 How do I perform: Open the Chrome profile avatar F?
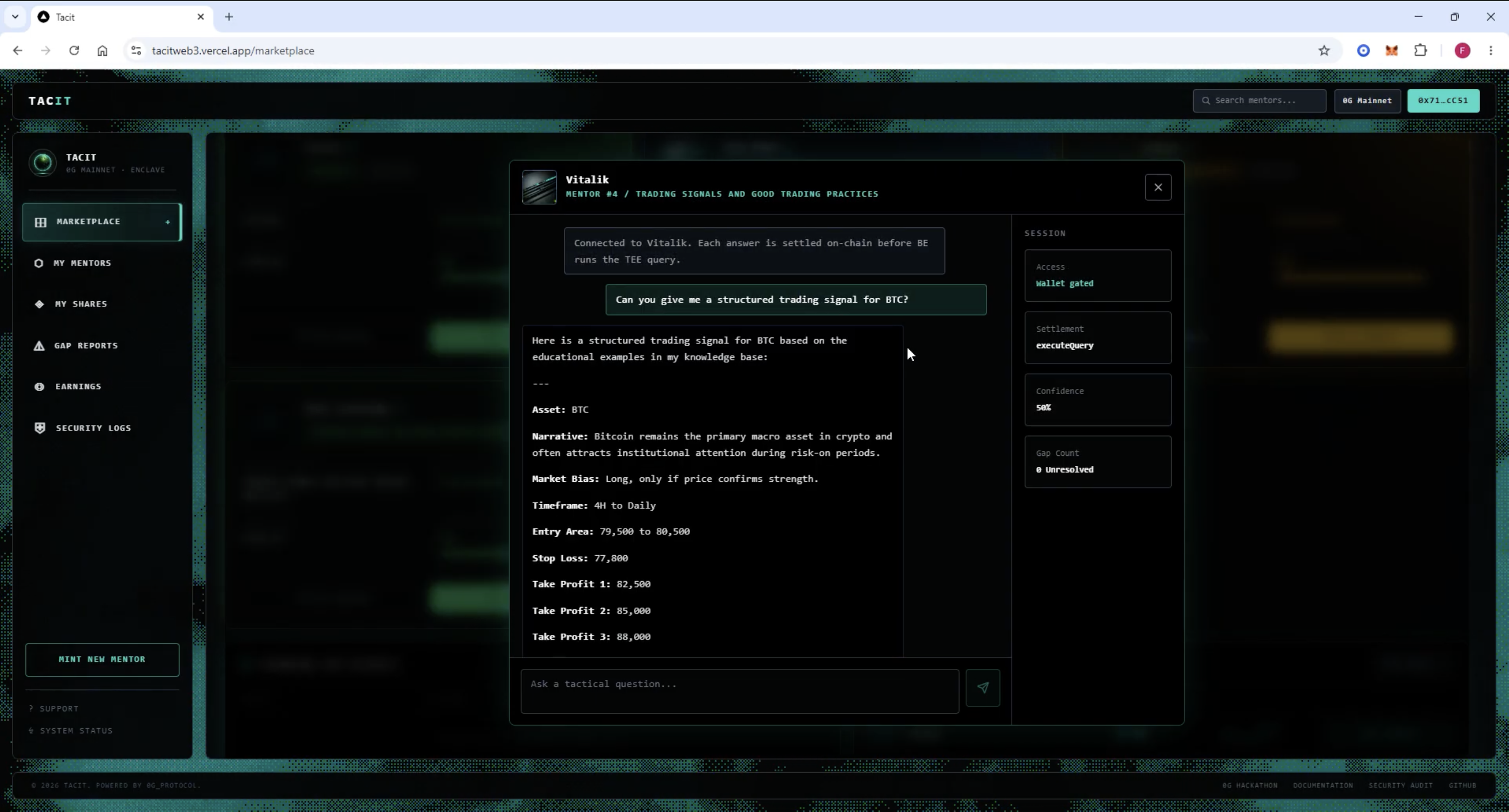click(1462, 51)
